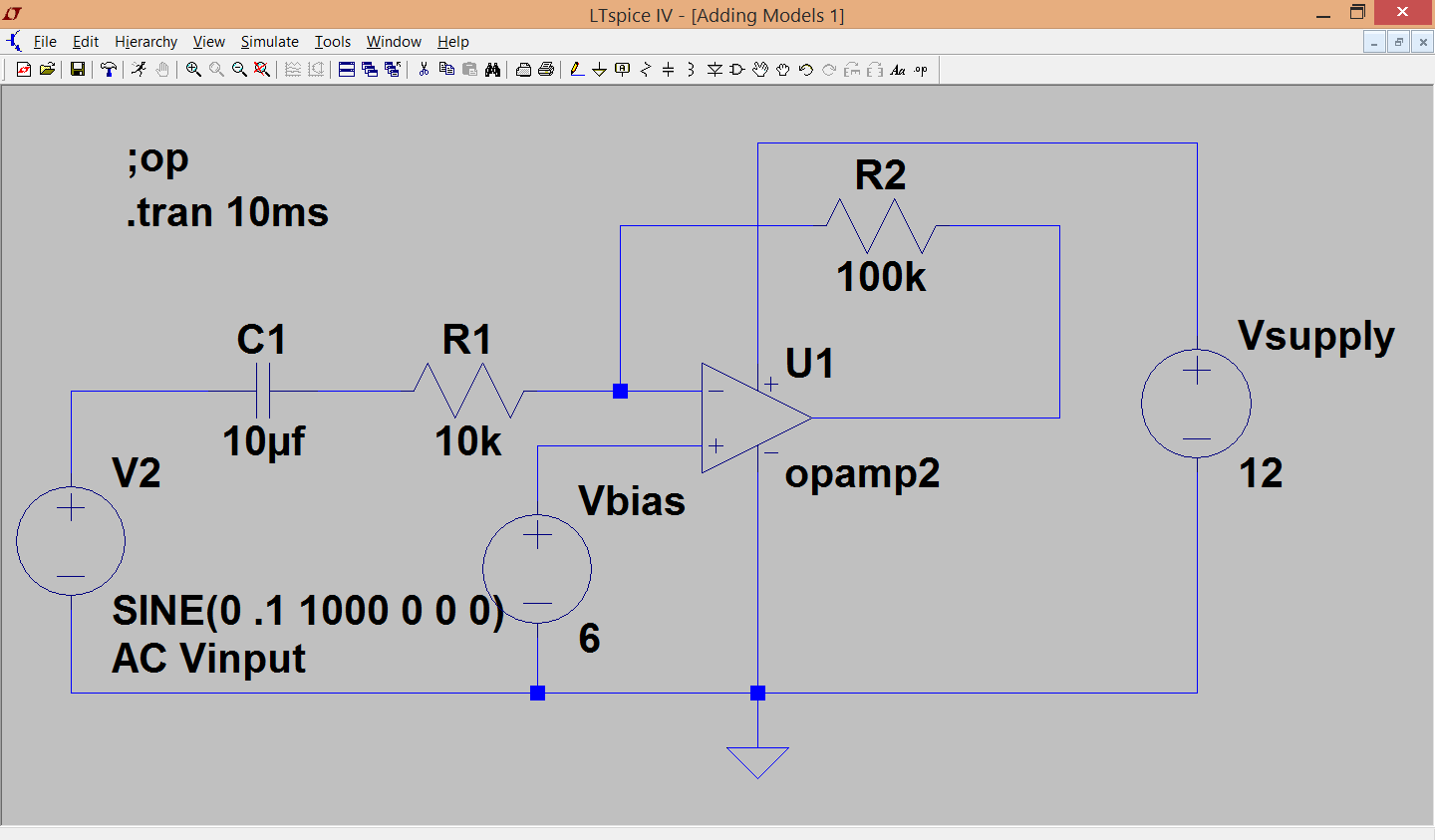The image size is (1435, 840).
Task: Click the Vsupply source label
Action: click(x=1316, y=338)
